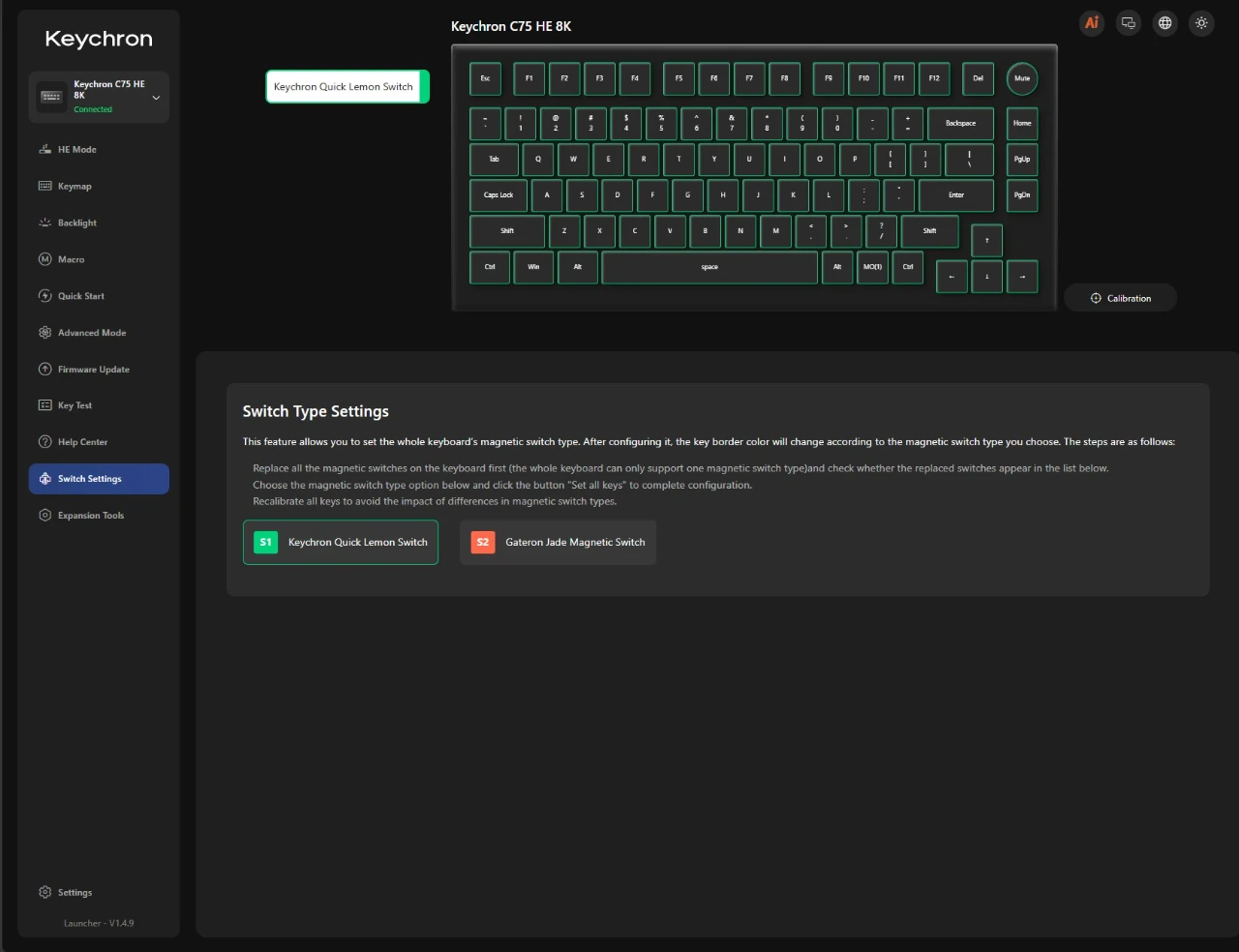
Task: Open Help Center
Action: pyautogui.click(x=99, y=442)
